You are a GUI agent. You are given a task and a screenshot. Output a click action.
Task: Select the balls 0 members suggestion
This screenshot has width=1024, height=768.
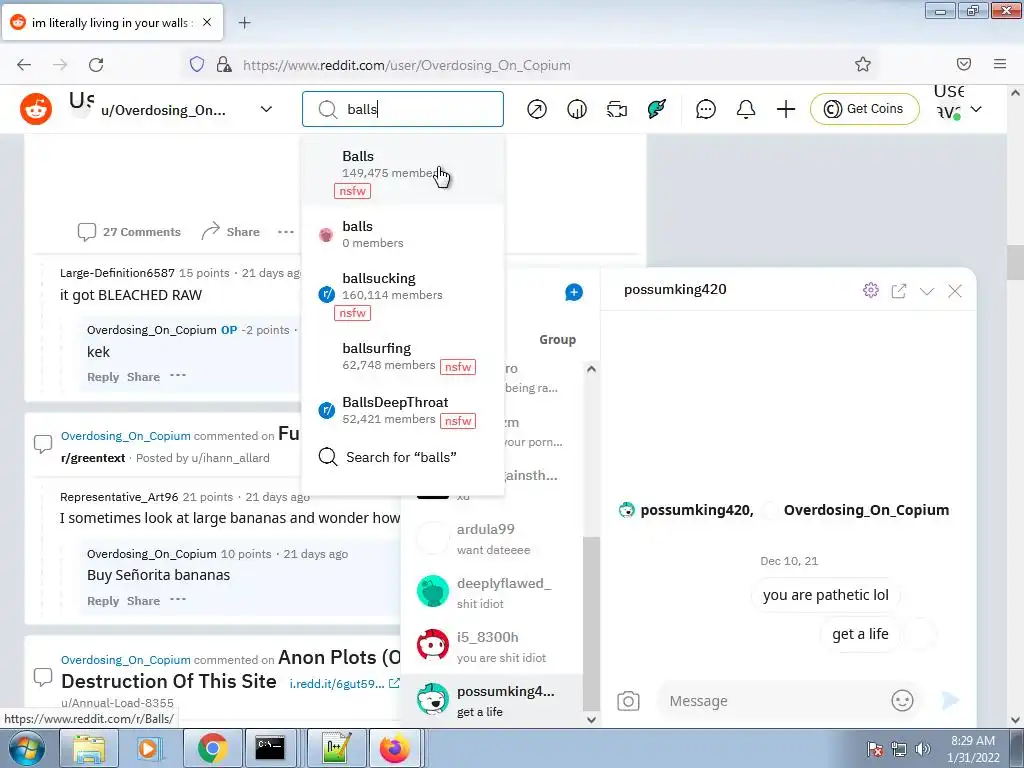[403, 234]
